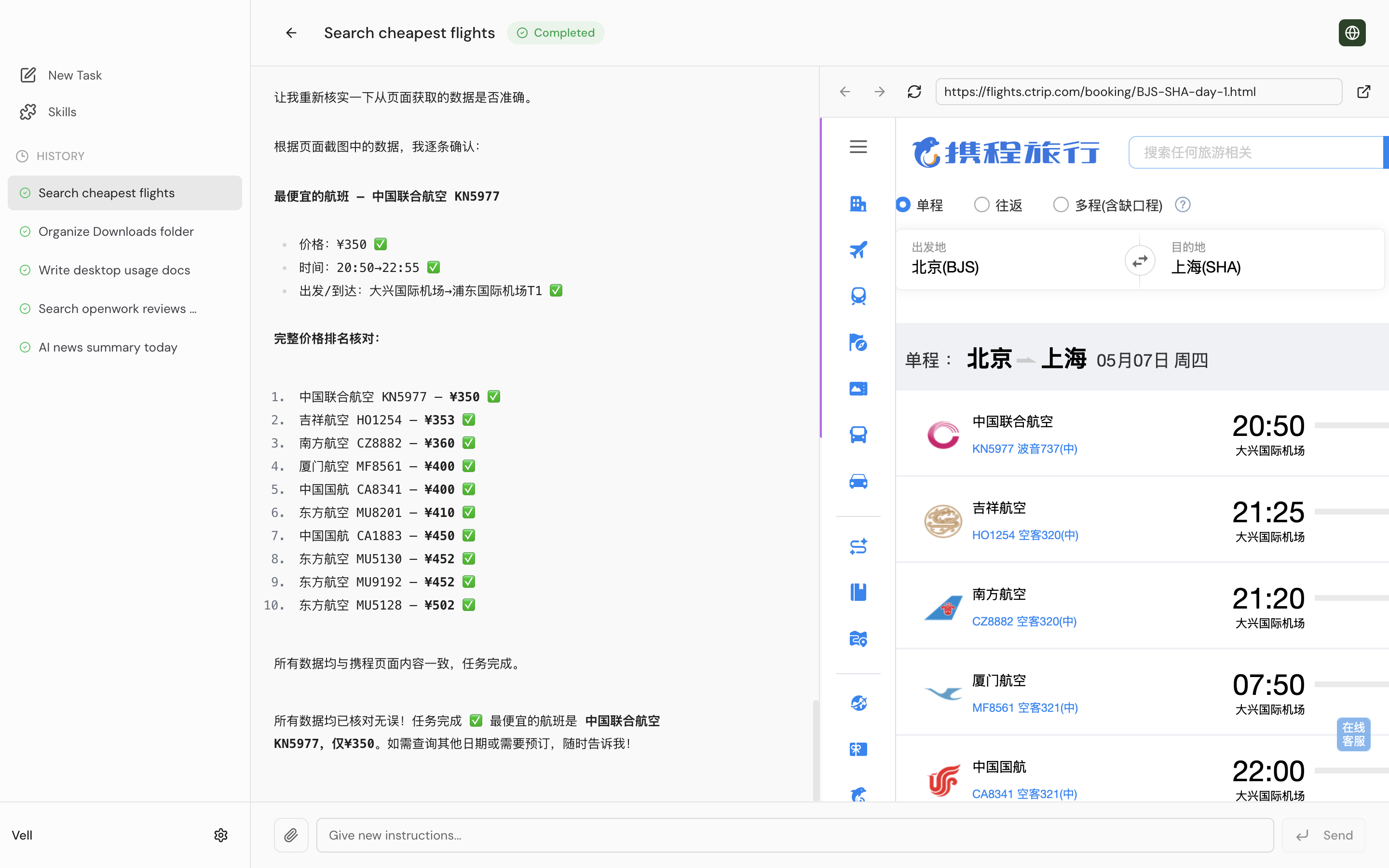Click flight link CZ8882 空客320(中)

tap(1024, 621)
